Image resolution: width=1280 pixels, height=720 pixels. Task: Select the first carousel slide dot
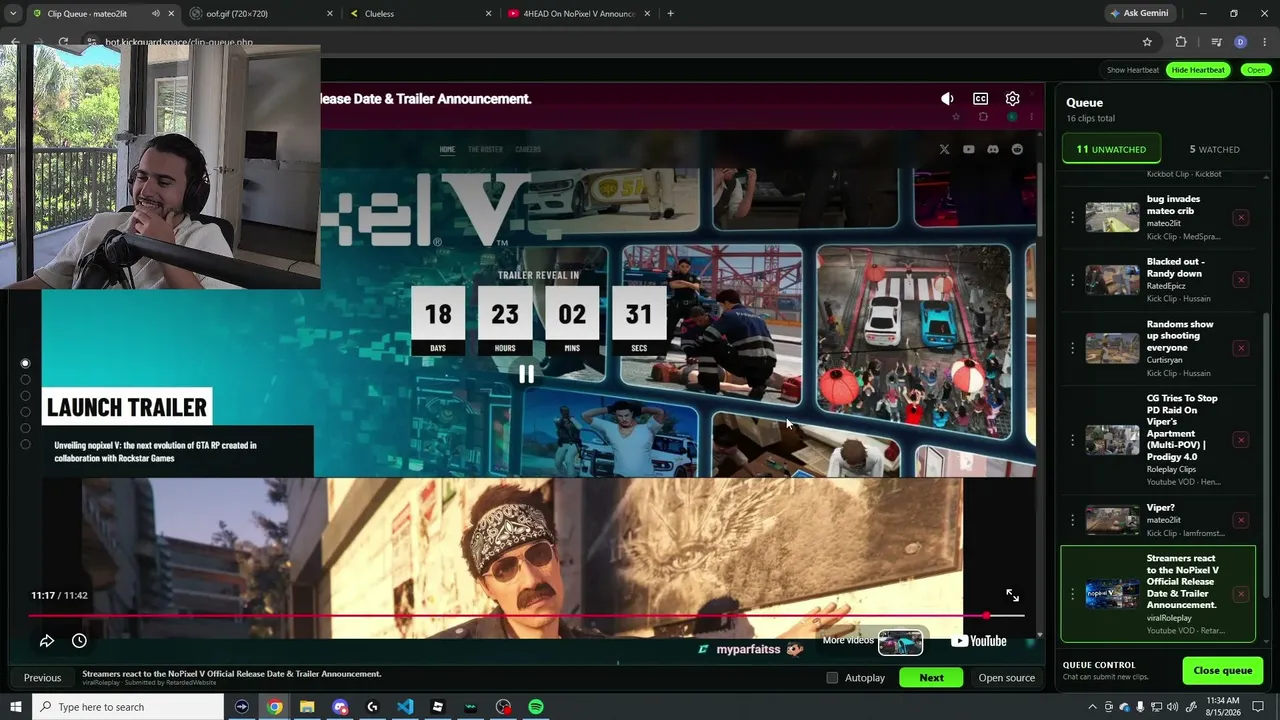(25, 363)
